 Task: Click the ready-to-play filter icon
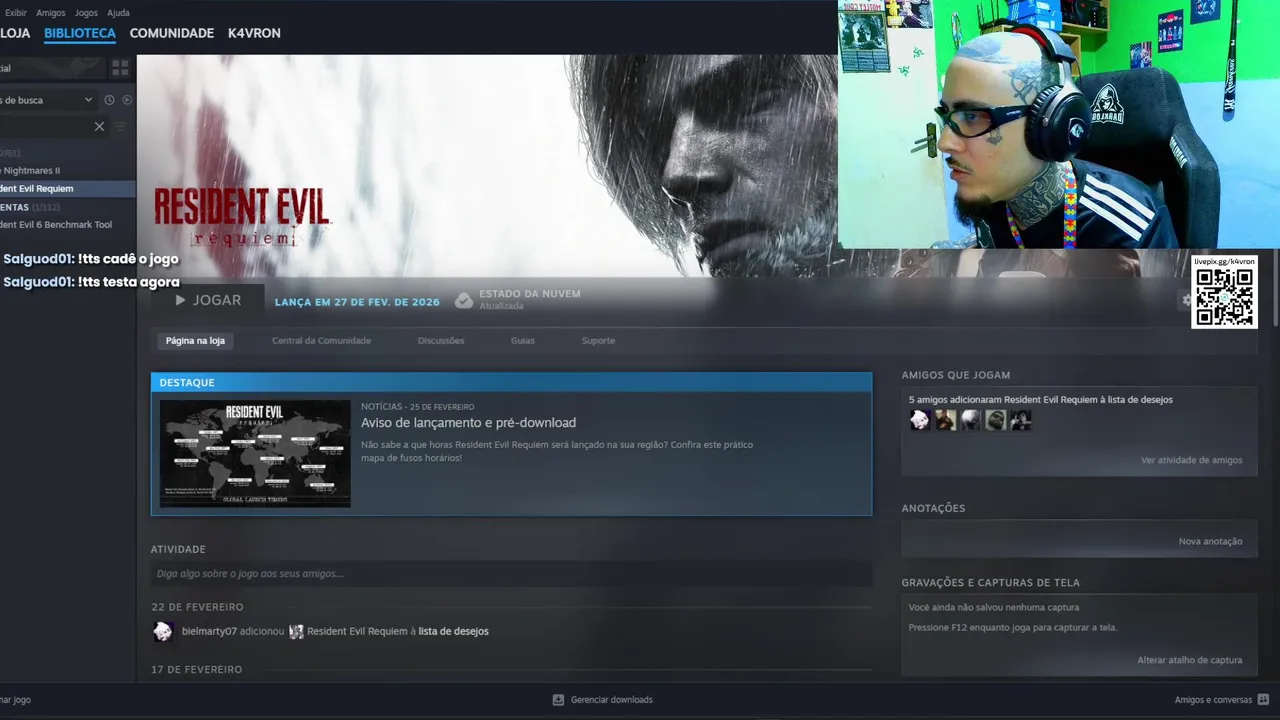(127, 100)
